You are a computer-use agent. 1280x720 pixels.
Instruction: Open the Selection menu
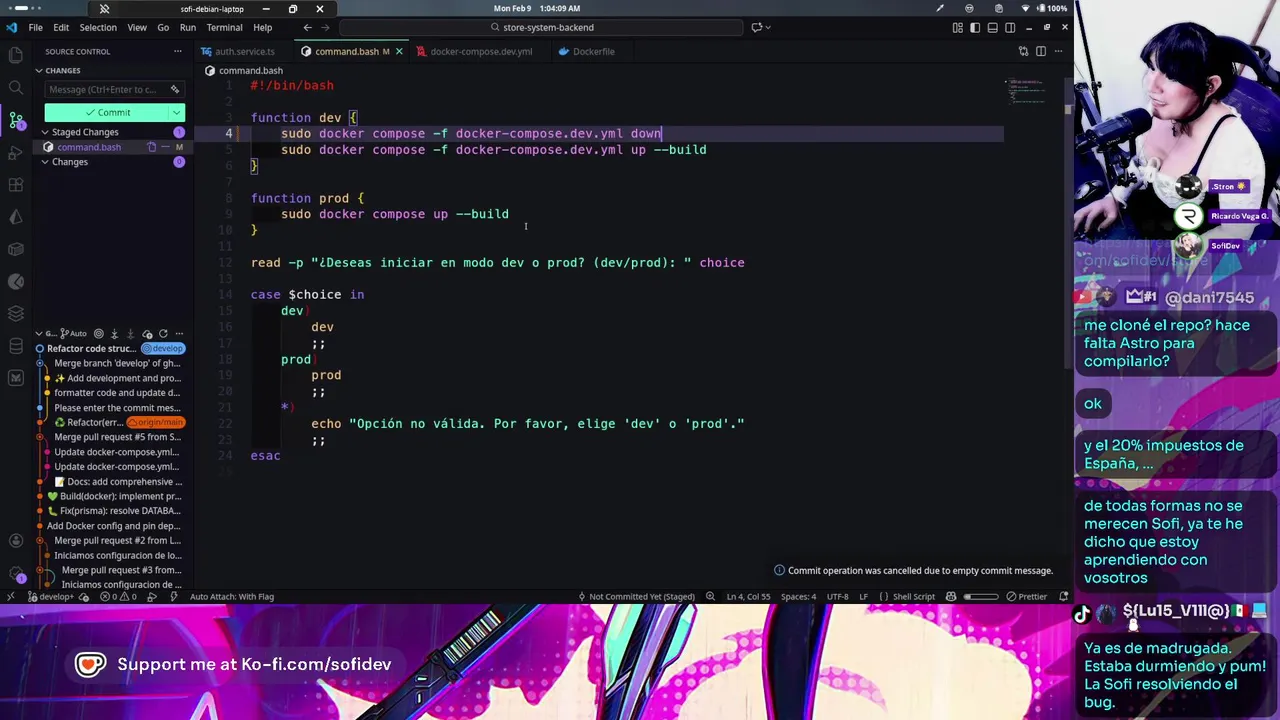(x=98, y=27)
